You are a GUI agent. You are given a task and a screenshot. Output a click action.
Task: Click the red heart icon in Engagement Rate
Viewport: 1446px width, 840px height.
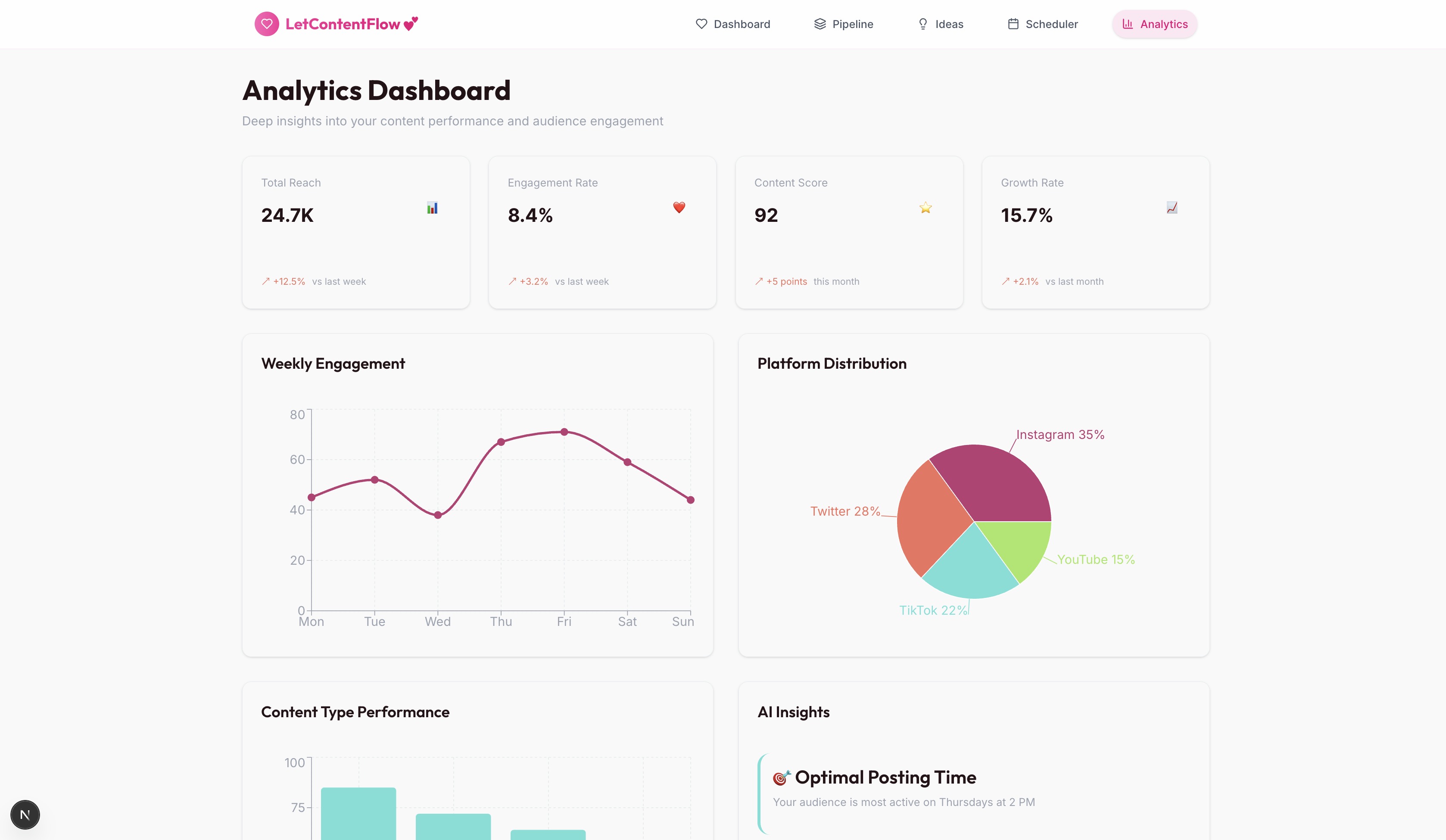[679, 207]
